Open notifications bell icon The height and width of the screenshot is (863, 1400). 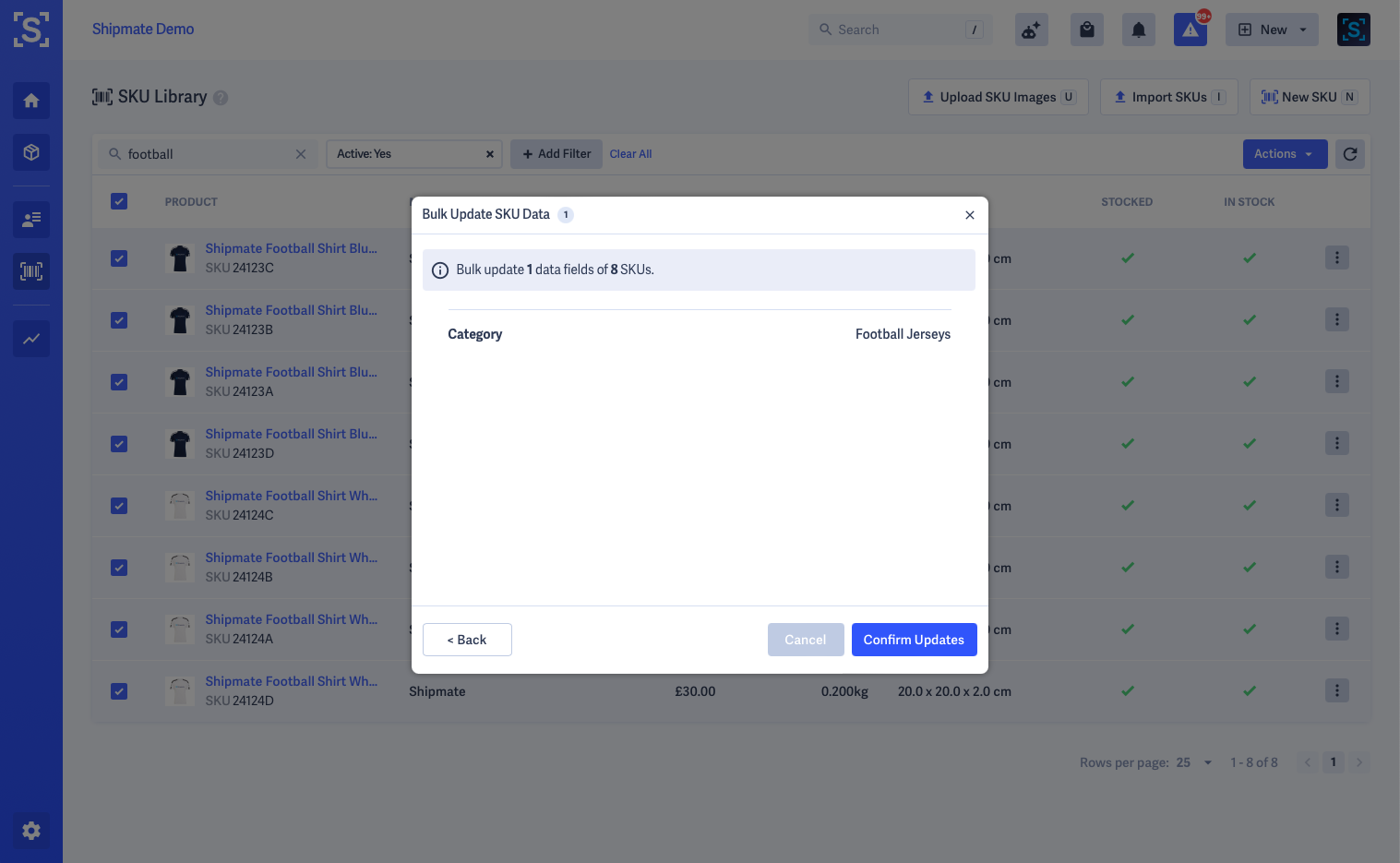[x=1139, y=30]
